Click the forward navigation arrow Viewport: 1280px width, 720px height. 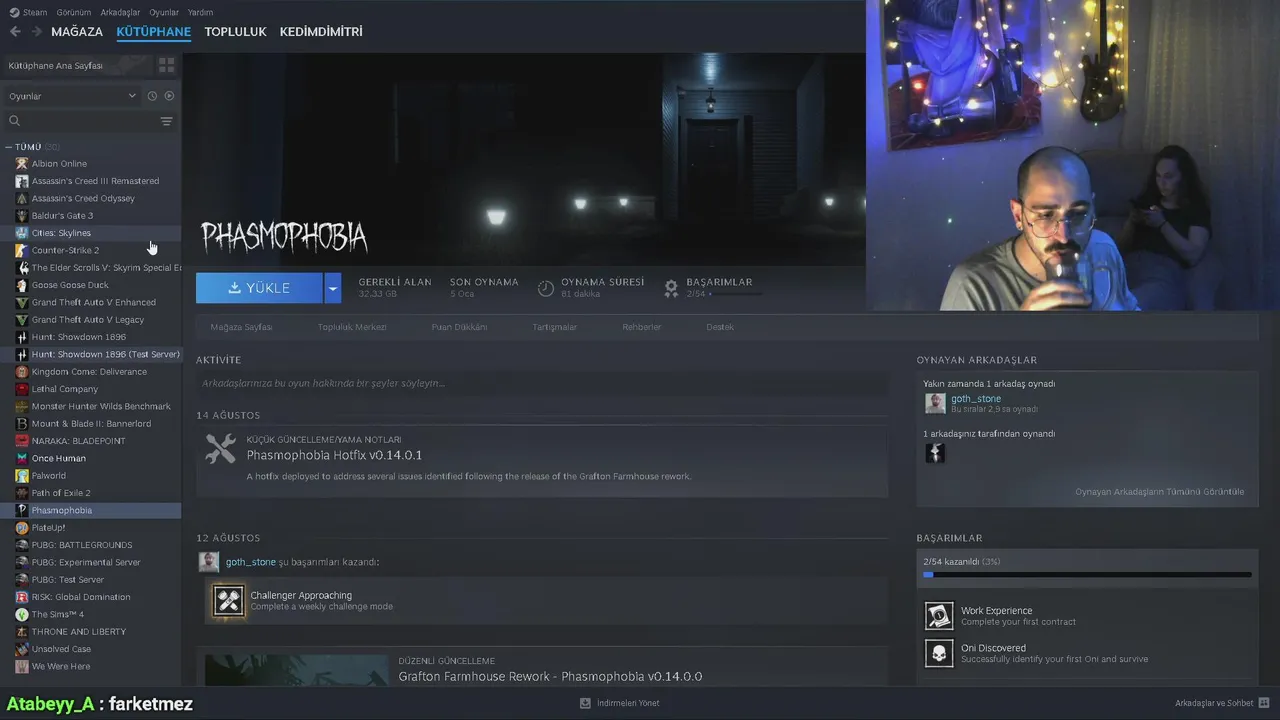36,32
